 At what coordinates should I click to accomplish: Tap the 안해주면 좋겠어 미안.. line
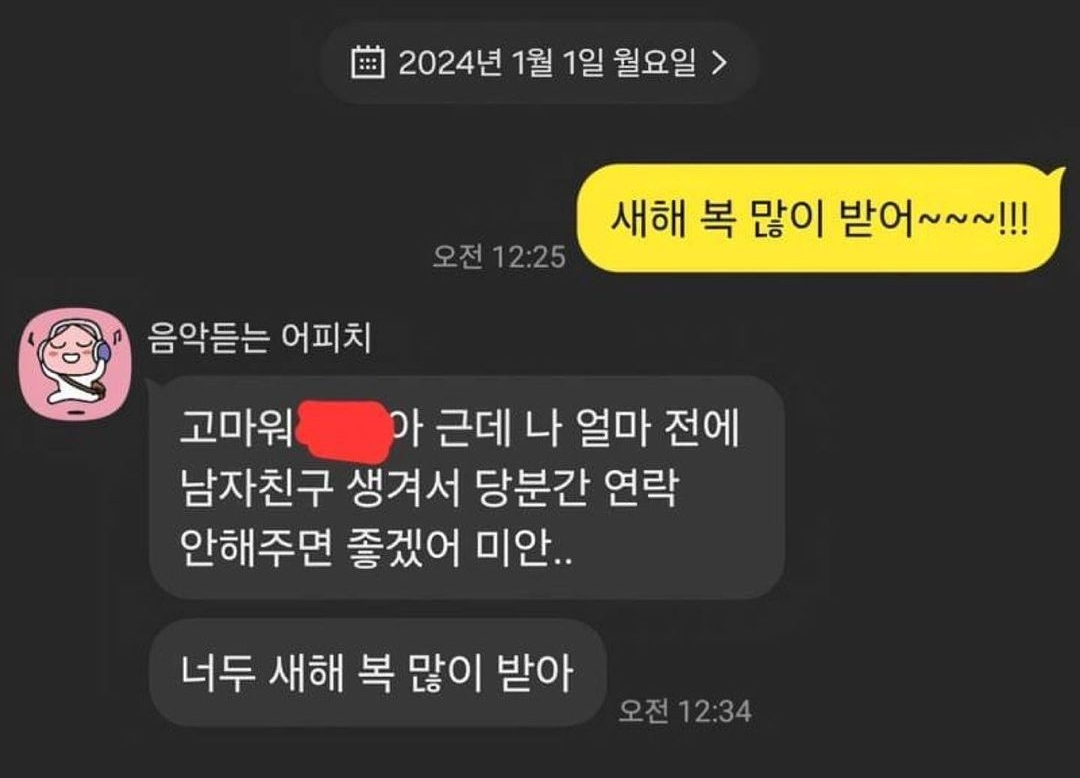(375, 548)
